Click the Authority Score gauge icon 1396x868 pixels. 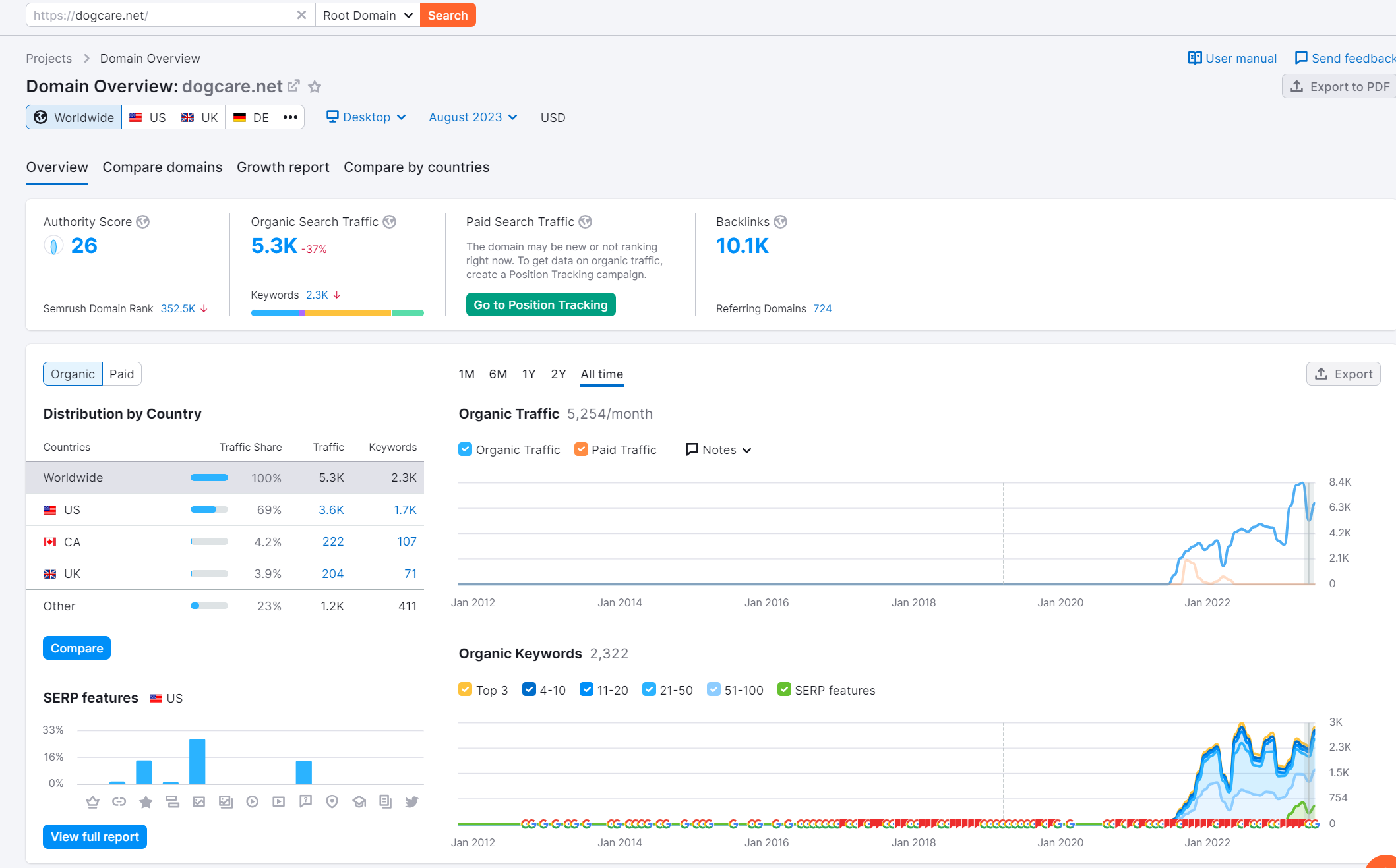(53, 246)
